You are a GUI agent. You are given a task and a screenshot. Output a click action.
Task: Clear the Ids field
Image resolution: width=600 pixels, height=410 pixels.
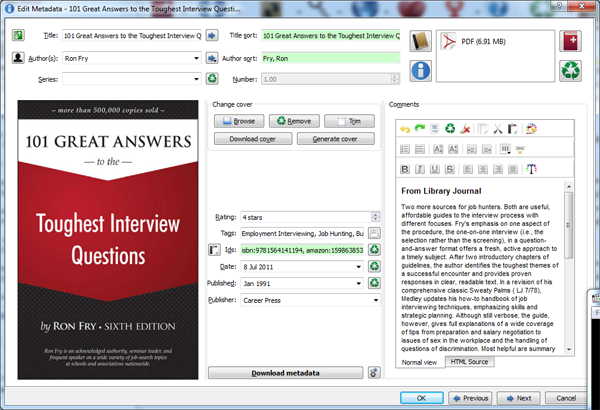(374, 250)
